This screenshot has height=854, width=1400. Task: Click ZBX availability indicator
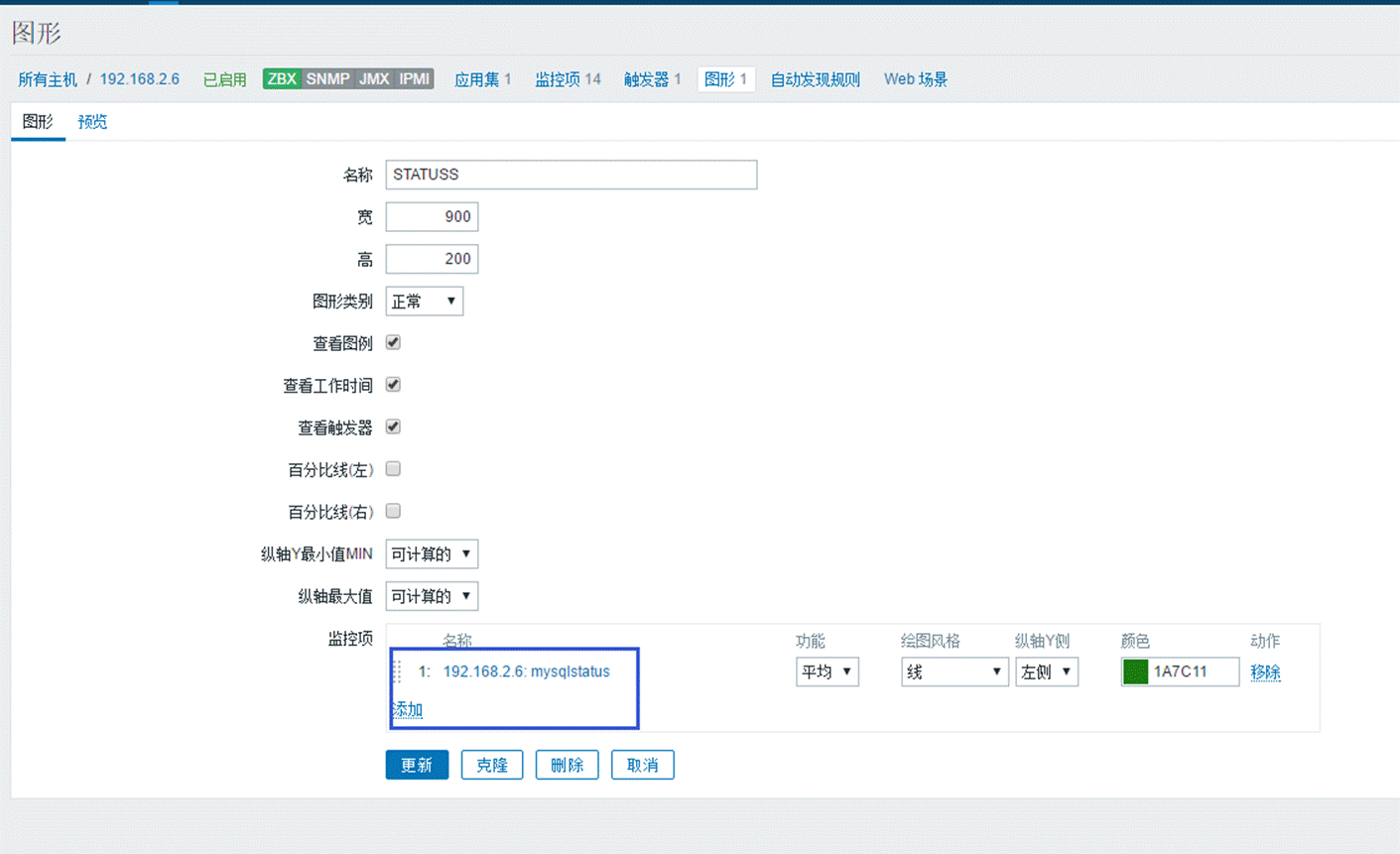(282, 79)
